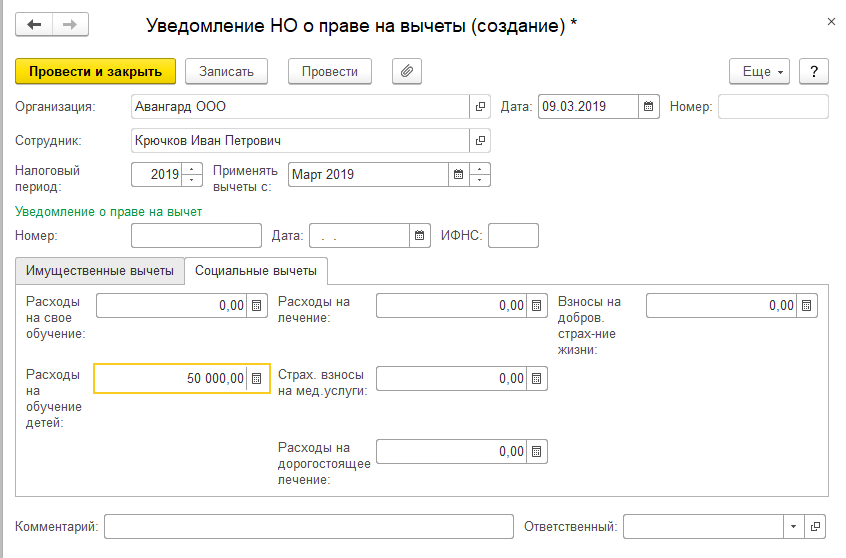Decrease the Применять вычеты с month
The height and width of the screenshot is (558, 846).
tap(481, 180)
